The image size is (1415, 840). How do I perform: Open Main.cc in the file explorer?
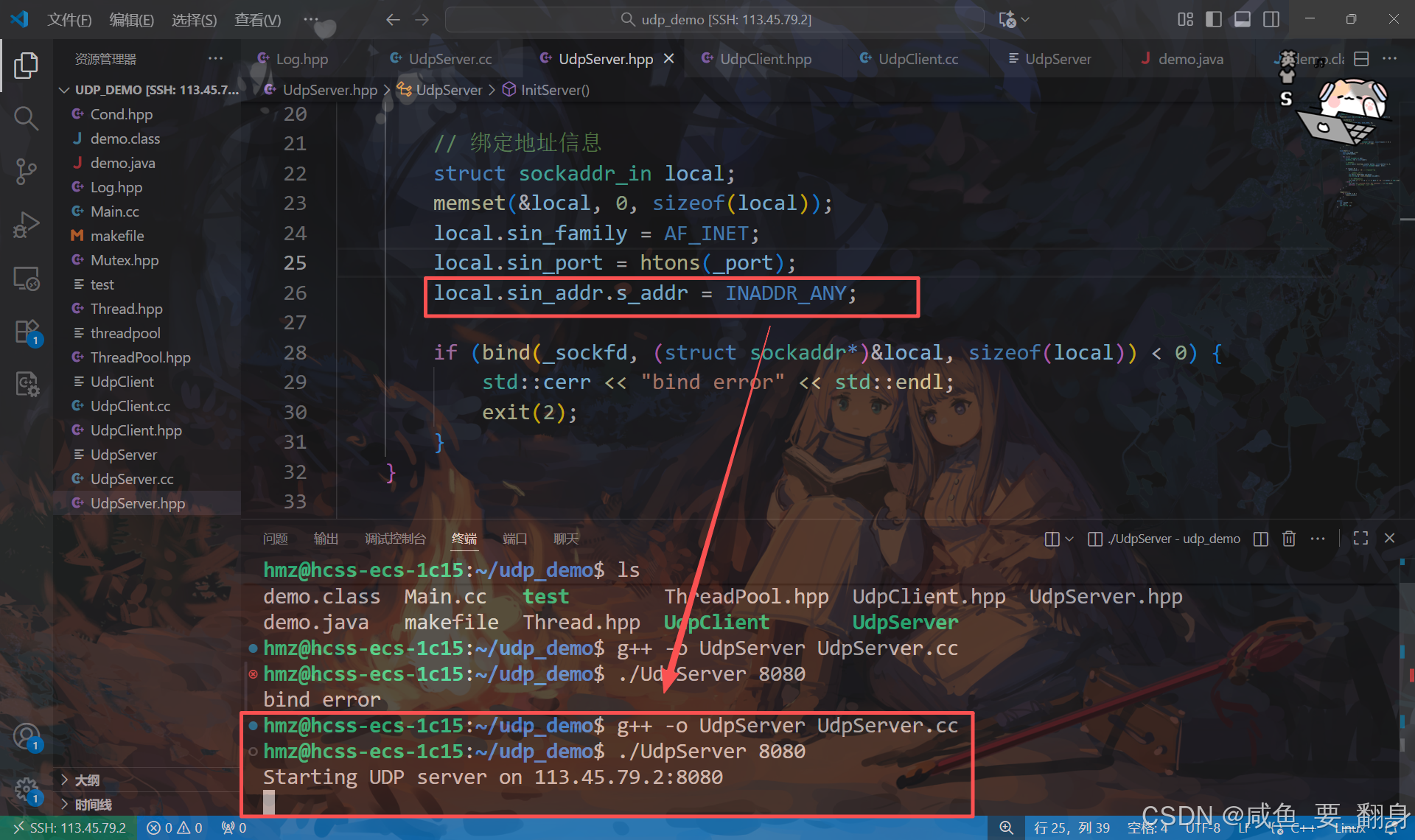pos(114,211)
